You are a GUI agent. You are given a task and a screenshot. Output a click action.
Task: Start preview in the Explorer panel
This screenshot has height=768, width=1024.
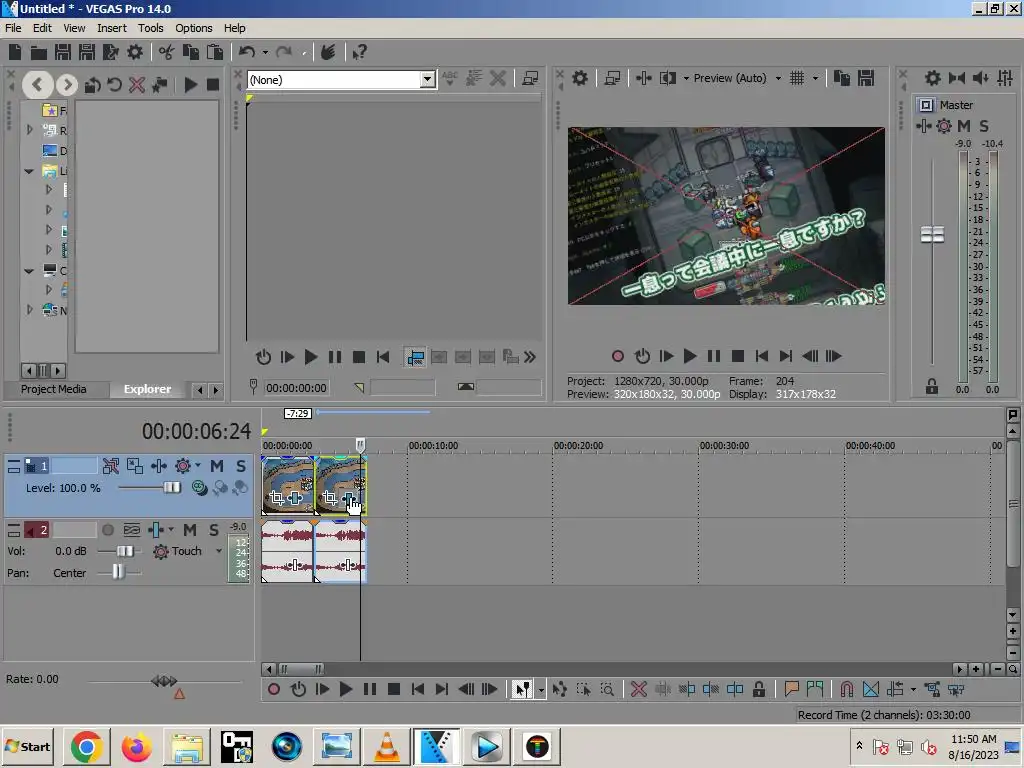pos(191,84)
